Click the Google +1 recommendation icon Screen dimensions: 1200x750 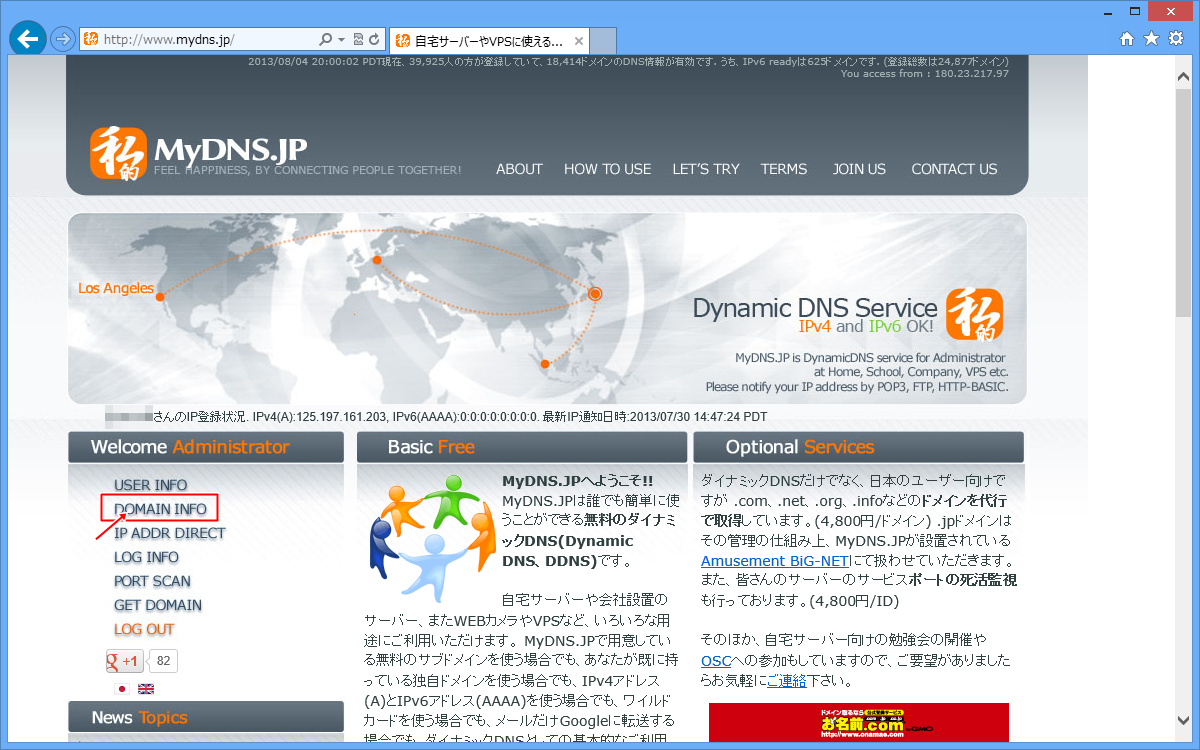pyautogui.click(x=124, y=661)
